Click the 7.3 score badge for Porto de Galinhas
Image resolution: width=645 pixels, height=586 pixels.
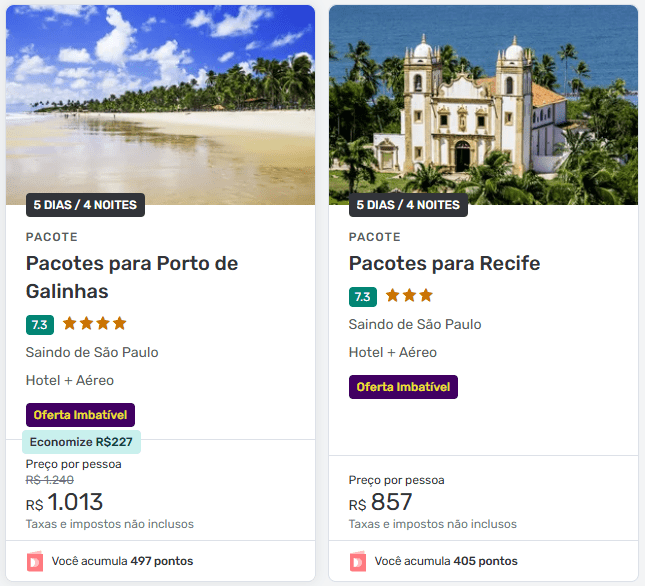(40, 324)
